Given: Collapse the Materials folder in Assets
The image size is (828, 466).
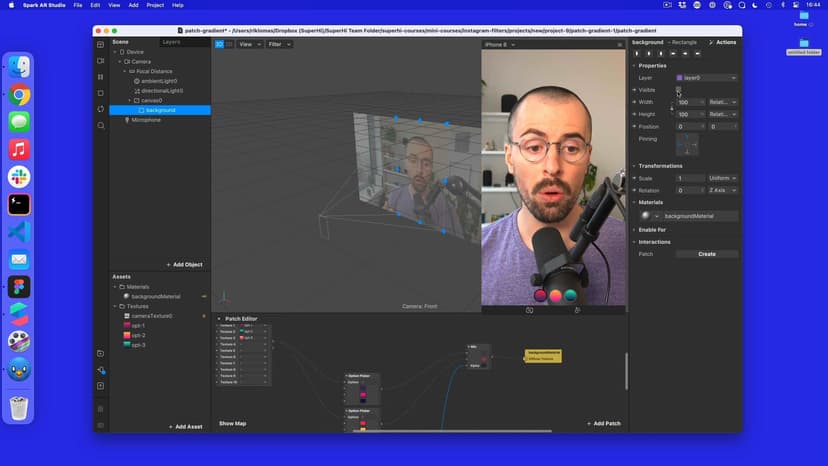Looking at the screenshot, I should click(x=115, y=287).
